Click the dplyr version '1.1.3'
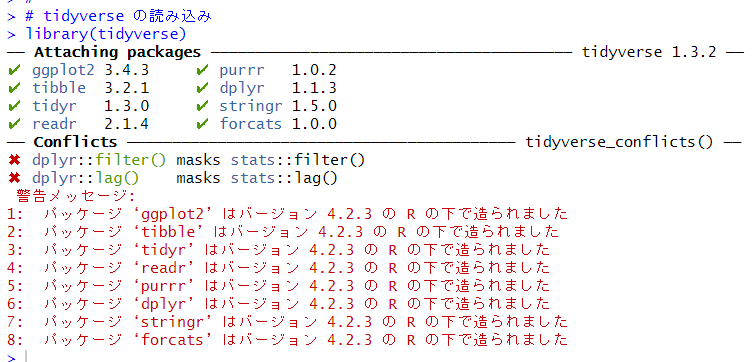The width and height of the screenshot is (753, 362). click(x=315, y=88)
